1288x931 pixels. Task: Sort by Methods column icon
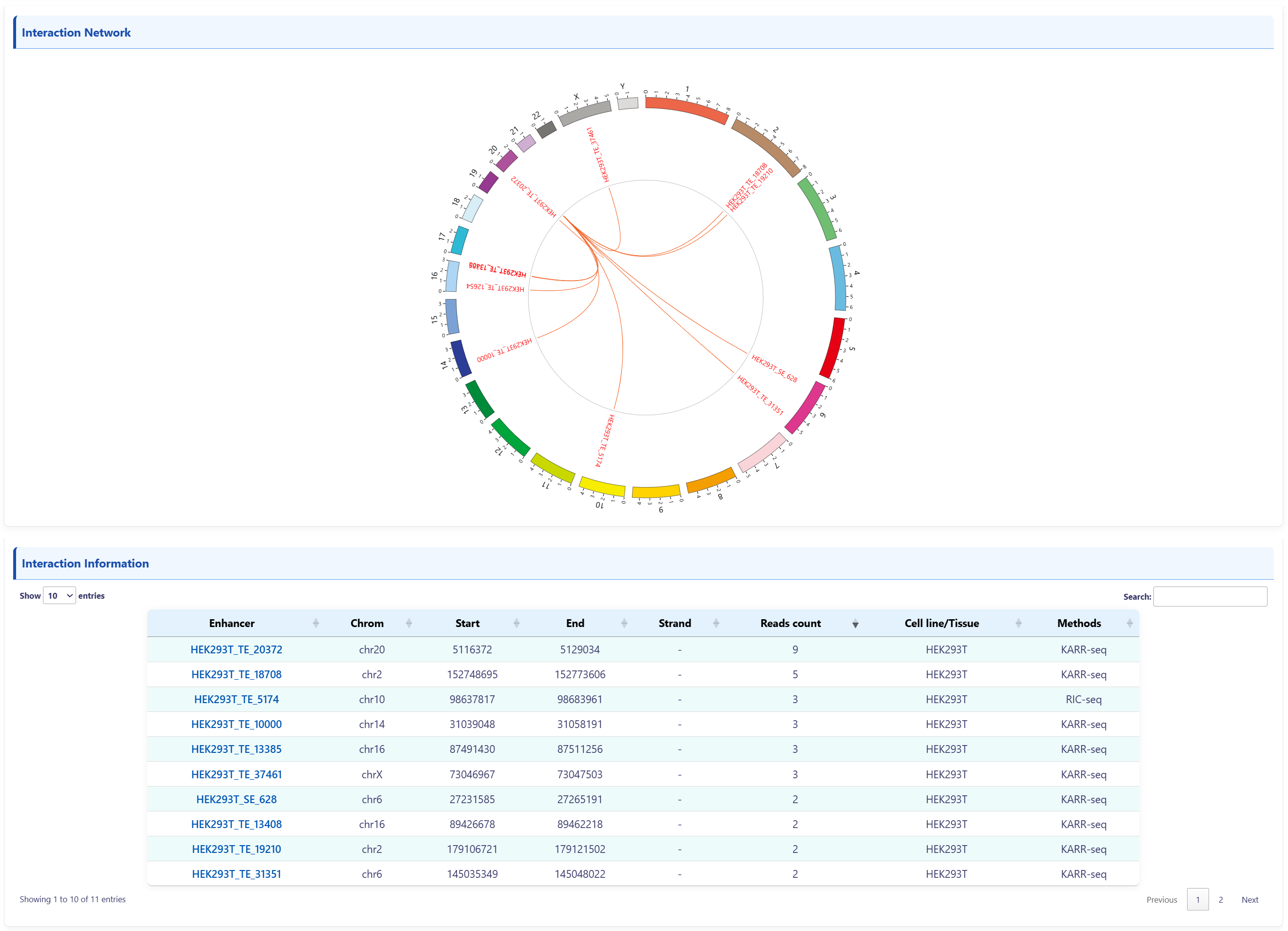pyautogui.click(x=1129, y=623)
